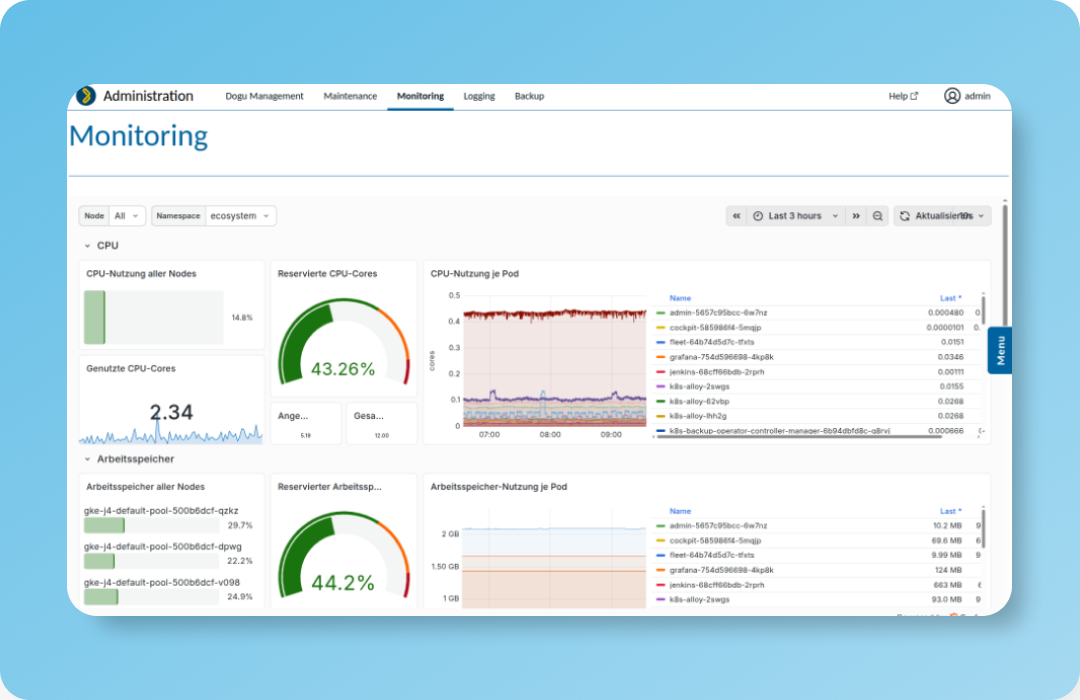Click the Ange... stat panel
This screenshot has height=700, width=1080.
306,423
